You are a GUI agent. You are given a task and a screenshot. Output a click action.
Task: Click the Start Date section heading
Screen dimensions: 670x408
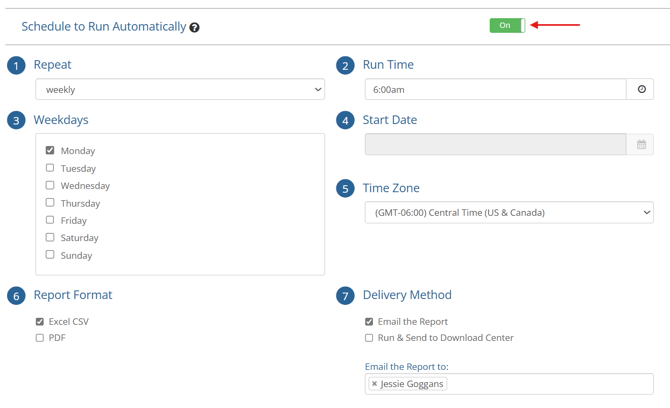tap(390, 120)
